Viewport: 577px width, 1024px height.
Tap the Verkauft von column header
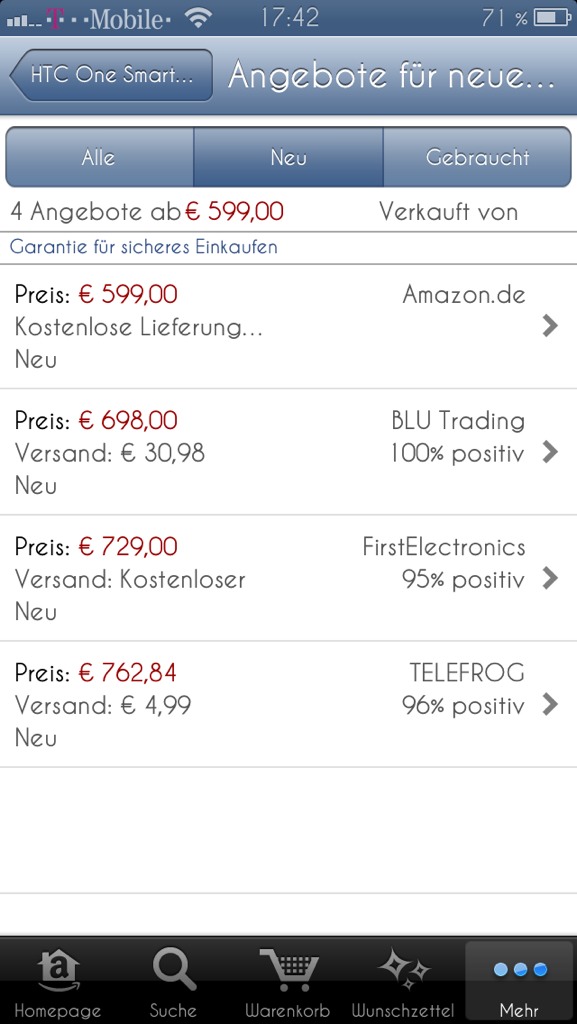pos(448,212)
